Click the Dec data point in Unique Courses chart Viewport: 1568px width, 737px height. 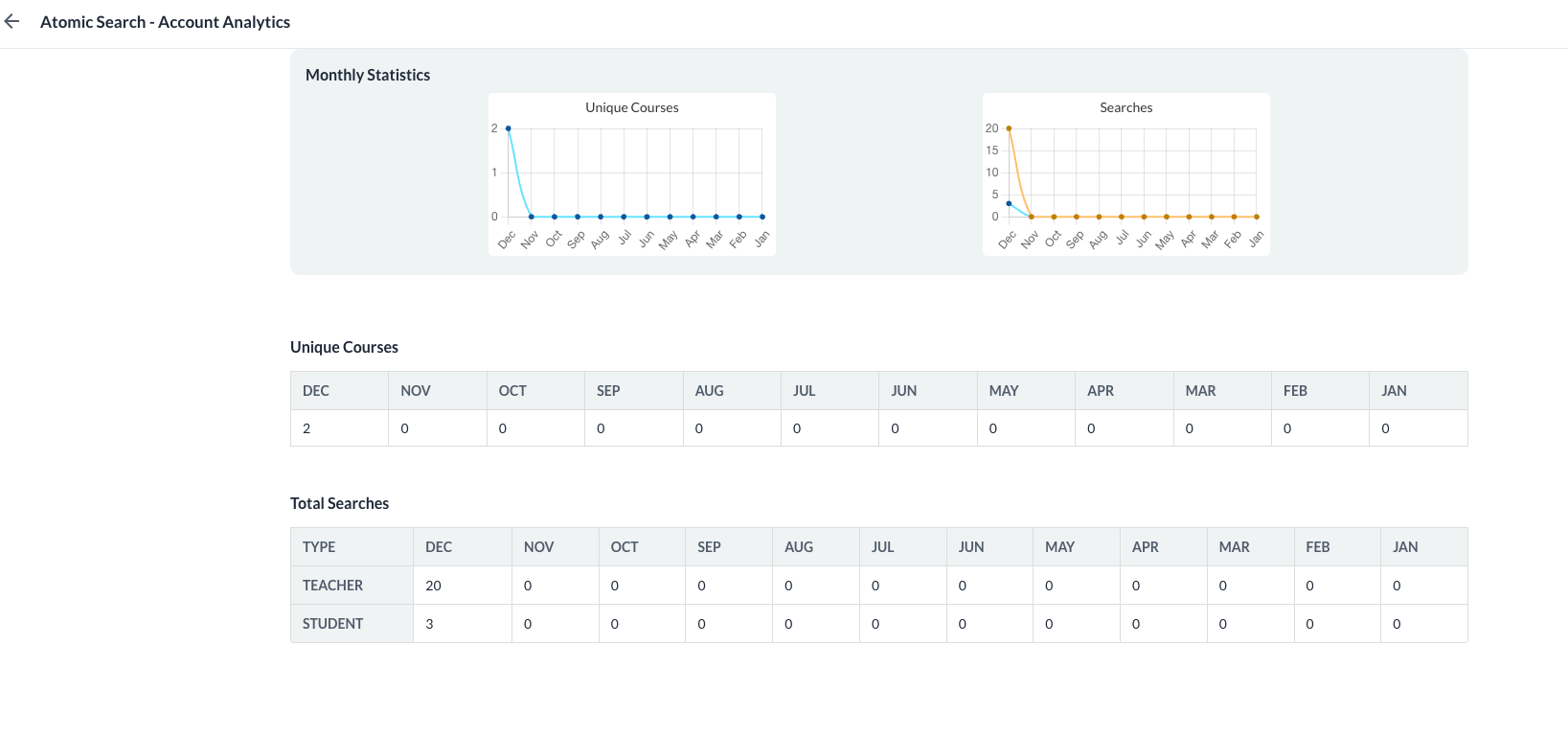(x=508, y=128)
